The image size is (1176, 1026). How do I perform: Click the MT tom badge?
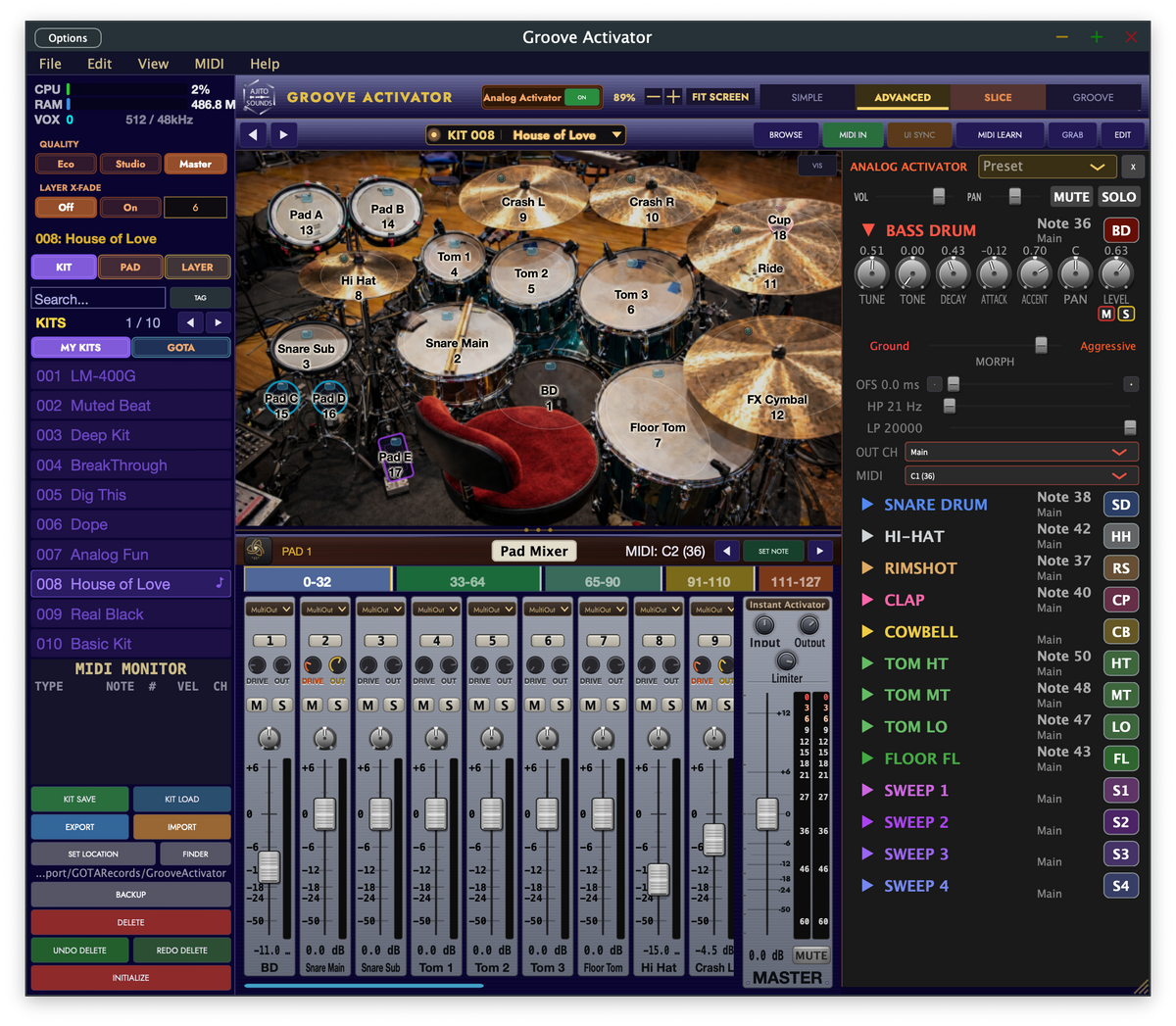(x=1121, y=695)
